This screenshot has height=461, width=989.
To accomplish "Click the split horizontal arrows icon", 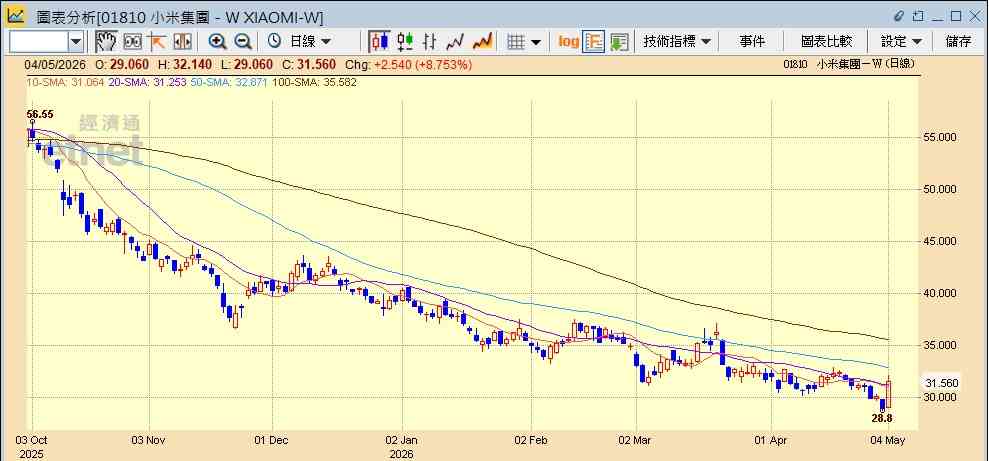I will click(182, 42).
